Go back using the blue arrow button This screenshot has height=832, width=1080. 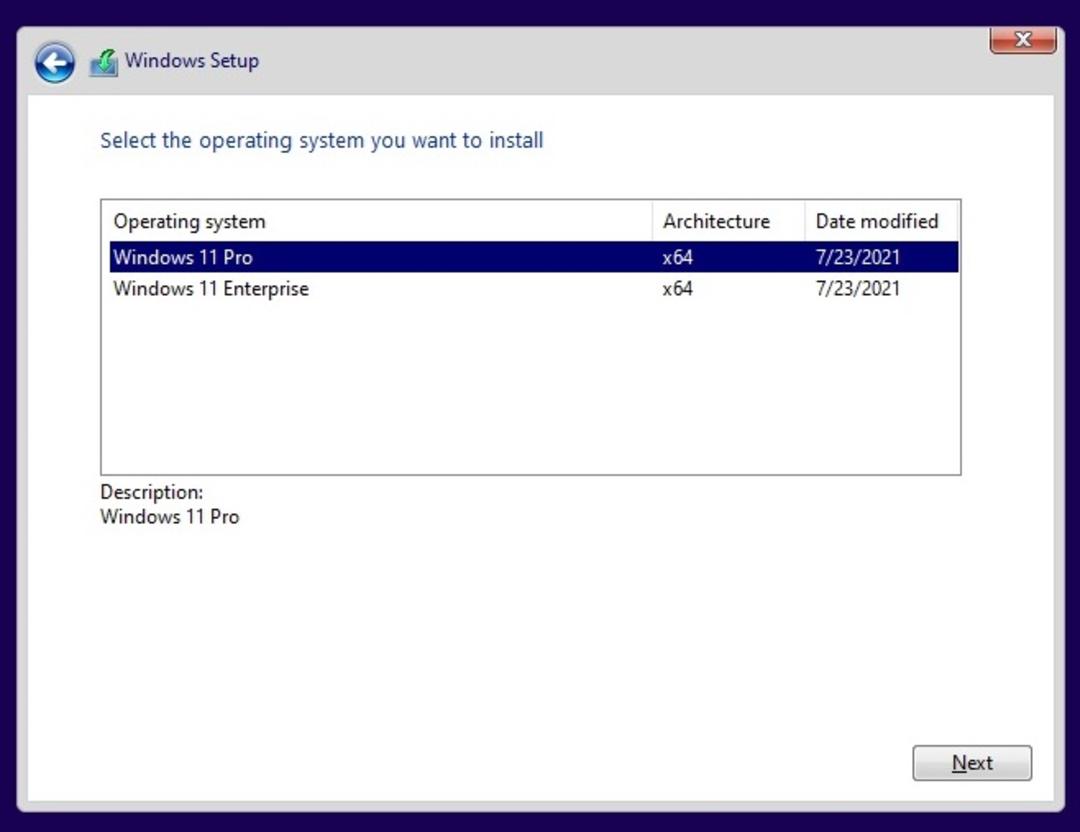(54, 63)
